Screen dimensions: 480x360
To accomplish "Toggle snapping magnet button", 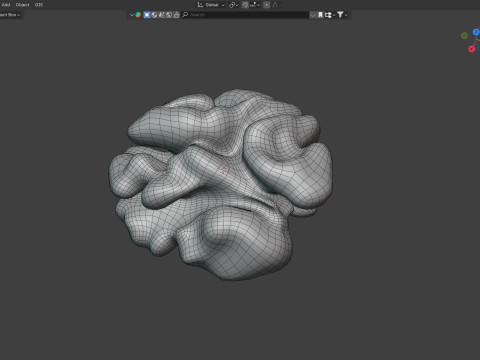I will pos(245,5).
